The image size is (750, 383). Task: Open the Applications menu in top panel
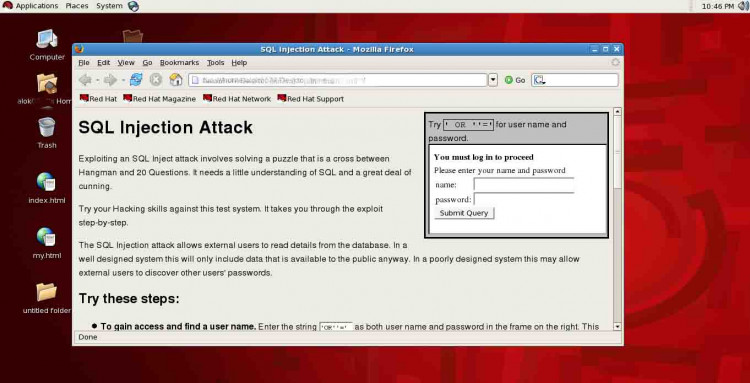pyautogui.click(x=37, y=6)
